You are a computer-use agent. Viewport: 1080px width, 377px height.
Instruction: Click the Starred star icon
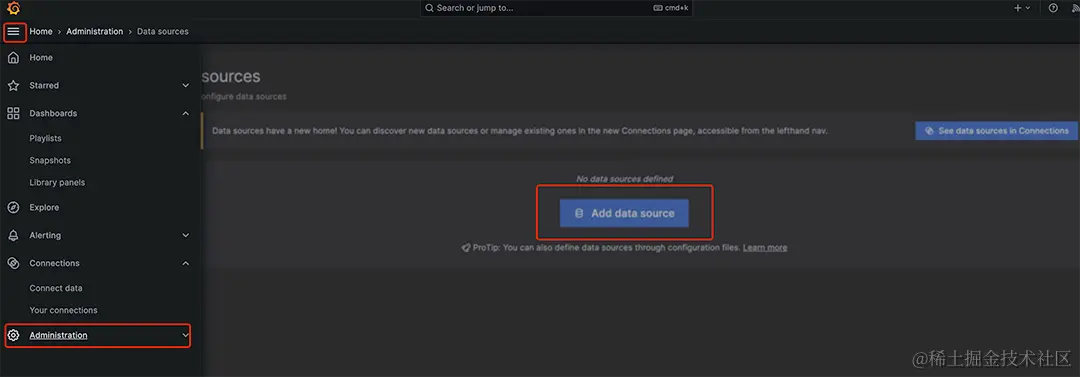(13, 85)
